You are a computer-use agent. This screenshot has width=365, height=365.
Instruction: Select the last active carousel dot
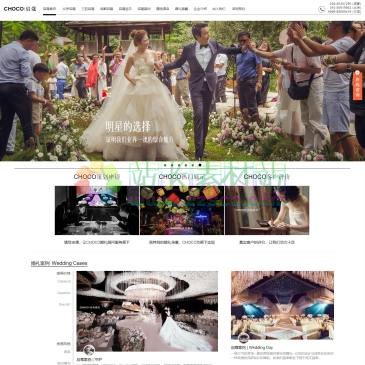(200, 165)
